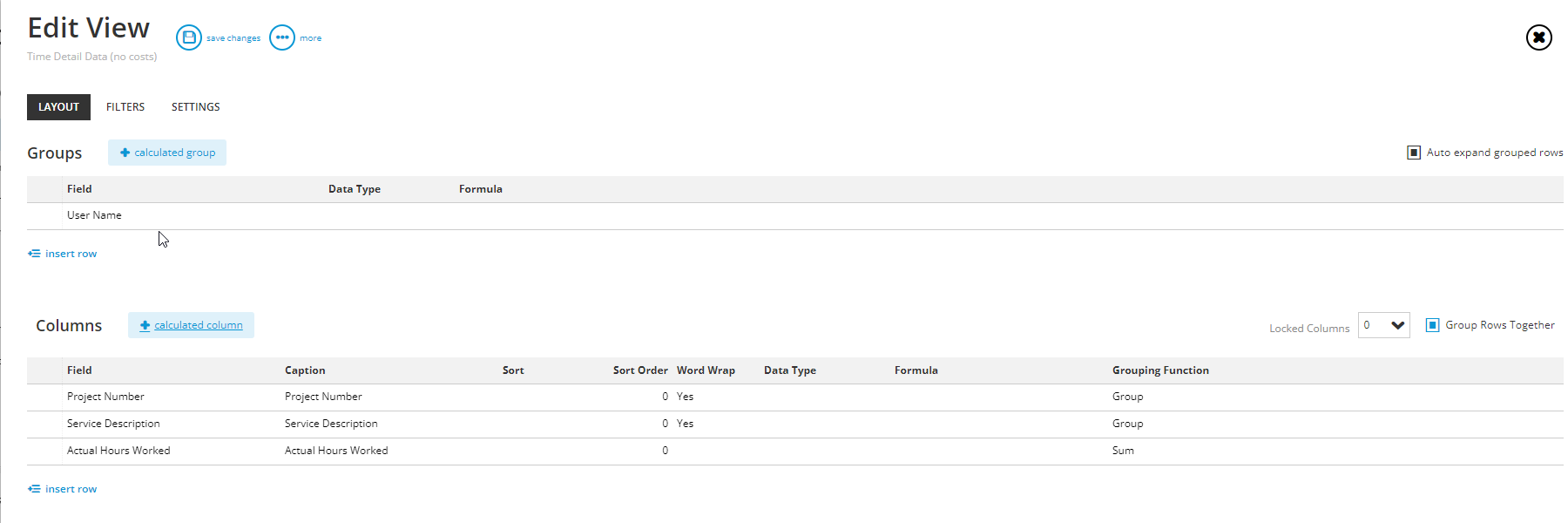Click the plus icon on calculated group
The image size is (1568, 523).
[x=125, y=153]
